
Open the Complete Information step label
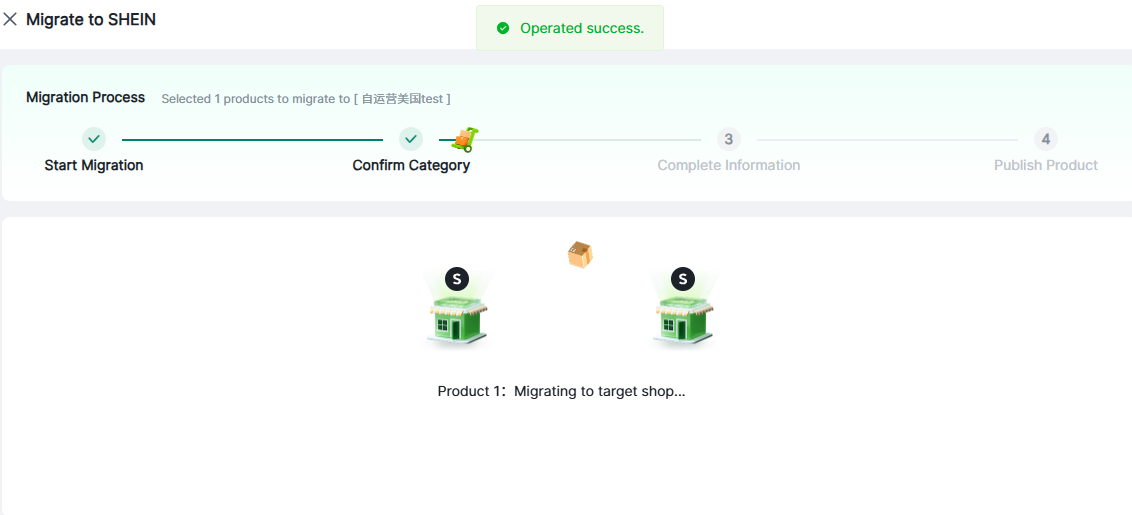point(729,165)
